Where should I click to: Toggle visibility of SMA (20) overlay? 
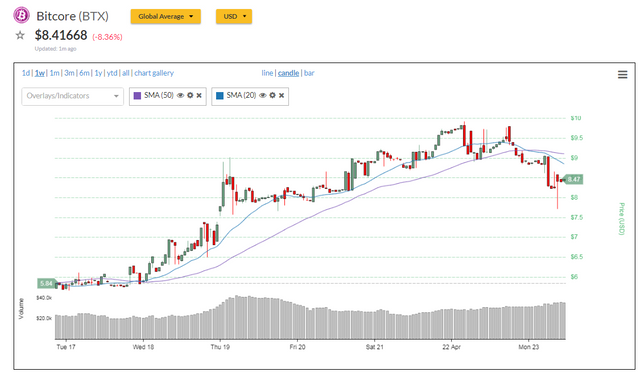[x=262, y=96]
